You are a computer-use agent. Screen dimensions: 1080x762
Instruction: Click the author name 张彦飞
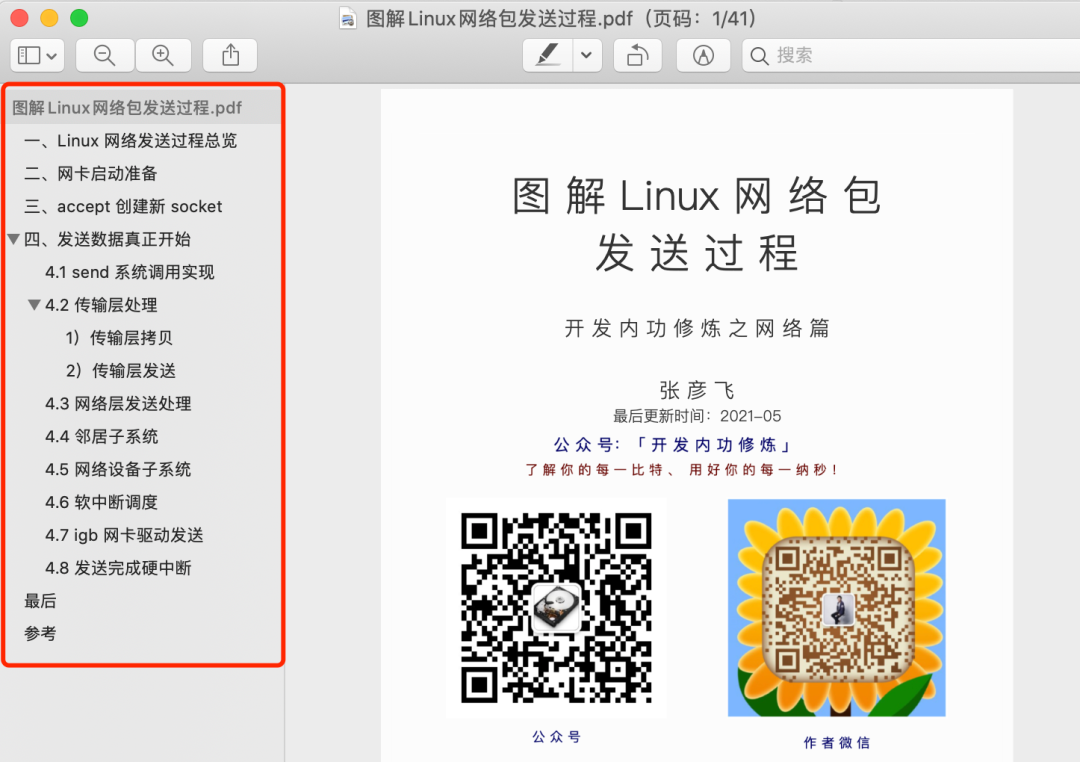pyautogui.click(x=696, y=390)
